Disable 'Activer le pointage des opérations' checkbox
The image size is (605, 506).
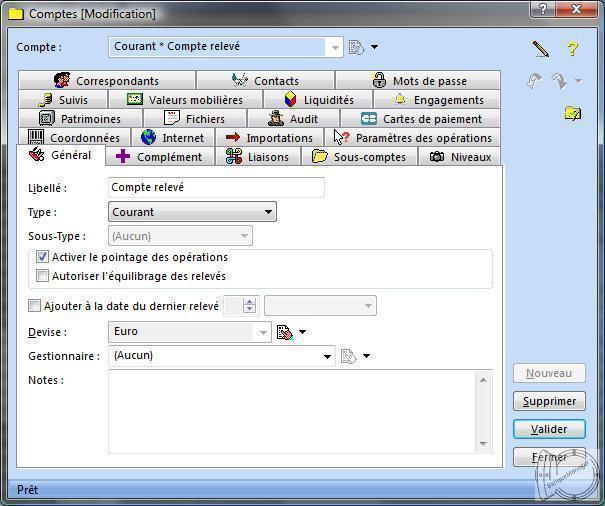43,258
